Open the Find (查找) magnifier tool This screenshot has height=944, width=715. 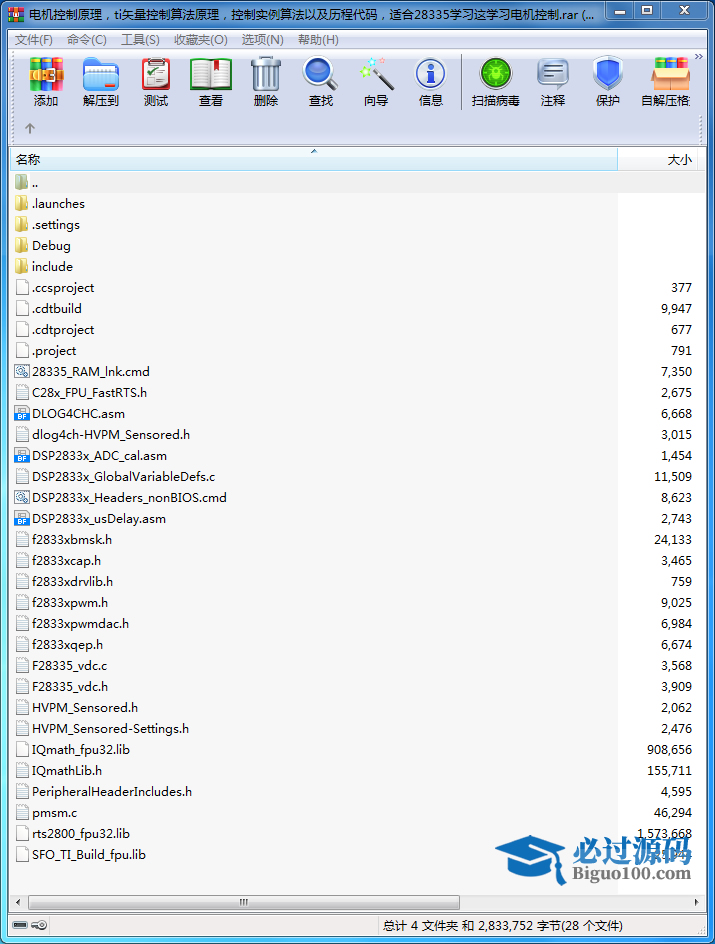point(320,82)
